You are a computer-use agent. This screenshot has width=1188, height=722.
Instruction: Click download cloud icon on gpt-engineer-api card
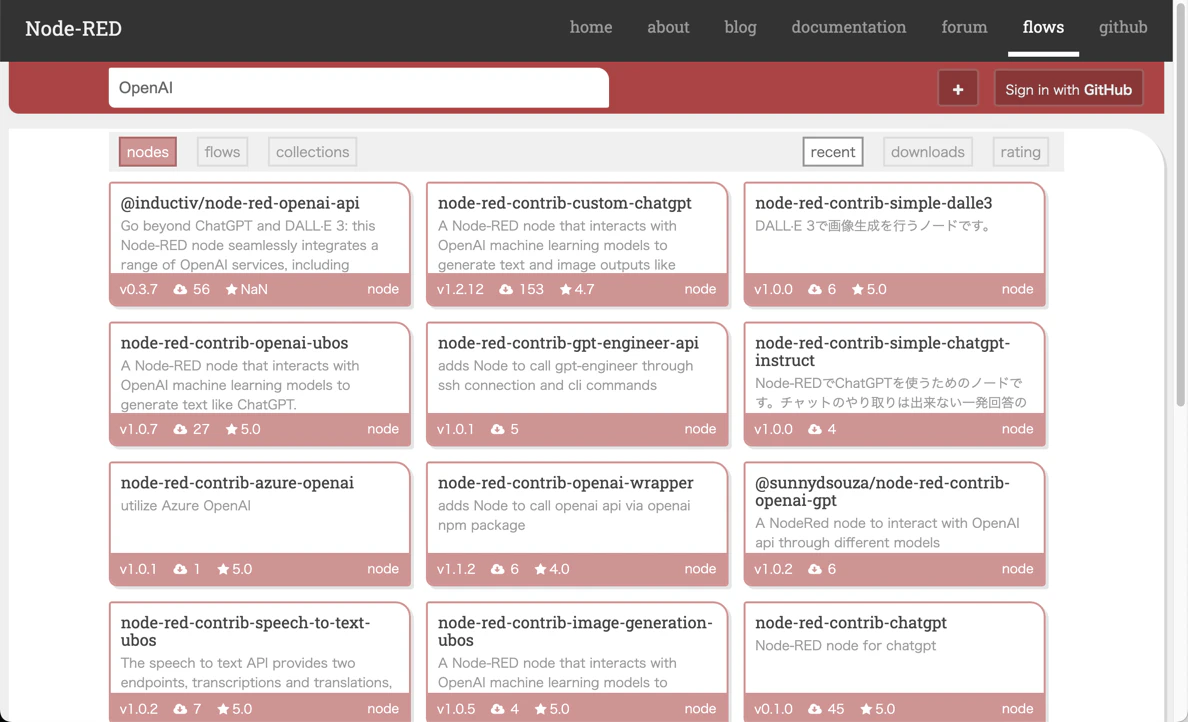(x=498, y=430)
